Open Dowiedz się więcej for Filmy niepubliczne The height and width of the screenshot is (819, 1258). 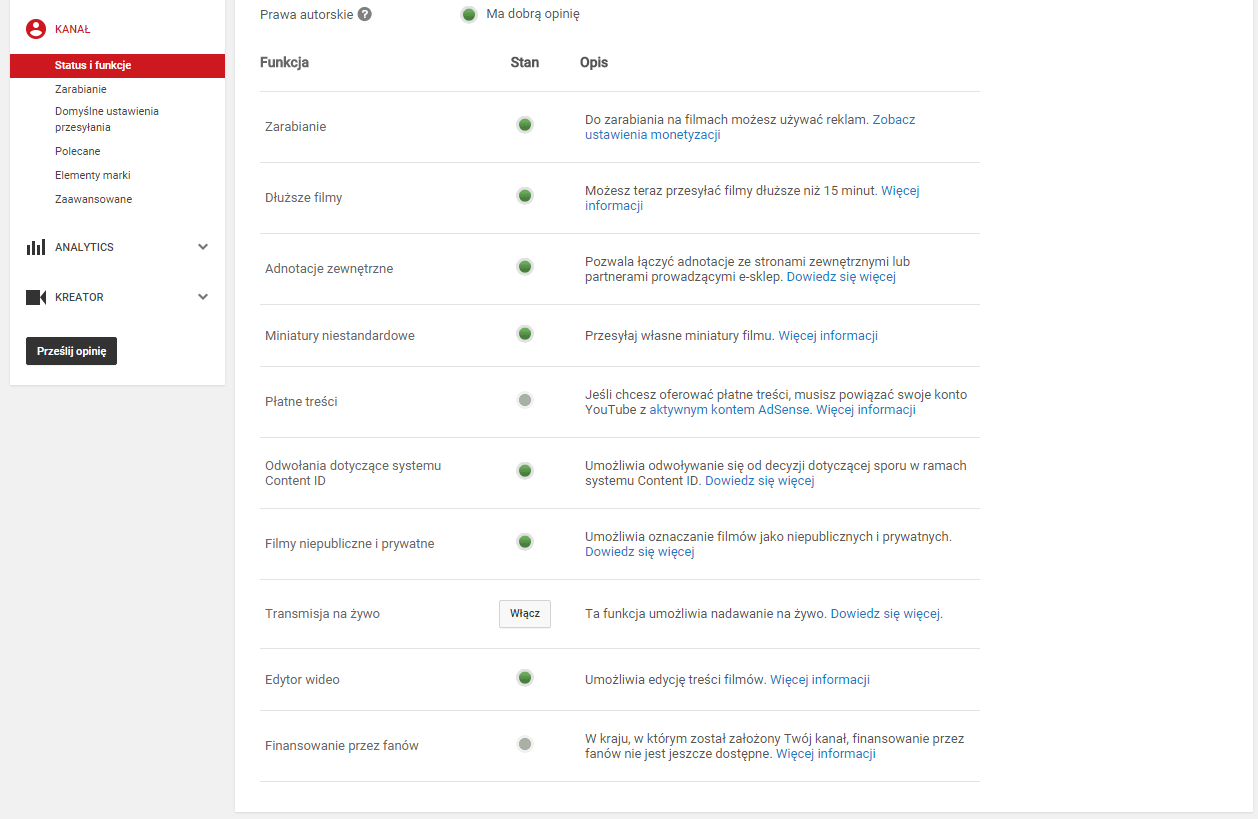[640, 552]
